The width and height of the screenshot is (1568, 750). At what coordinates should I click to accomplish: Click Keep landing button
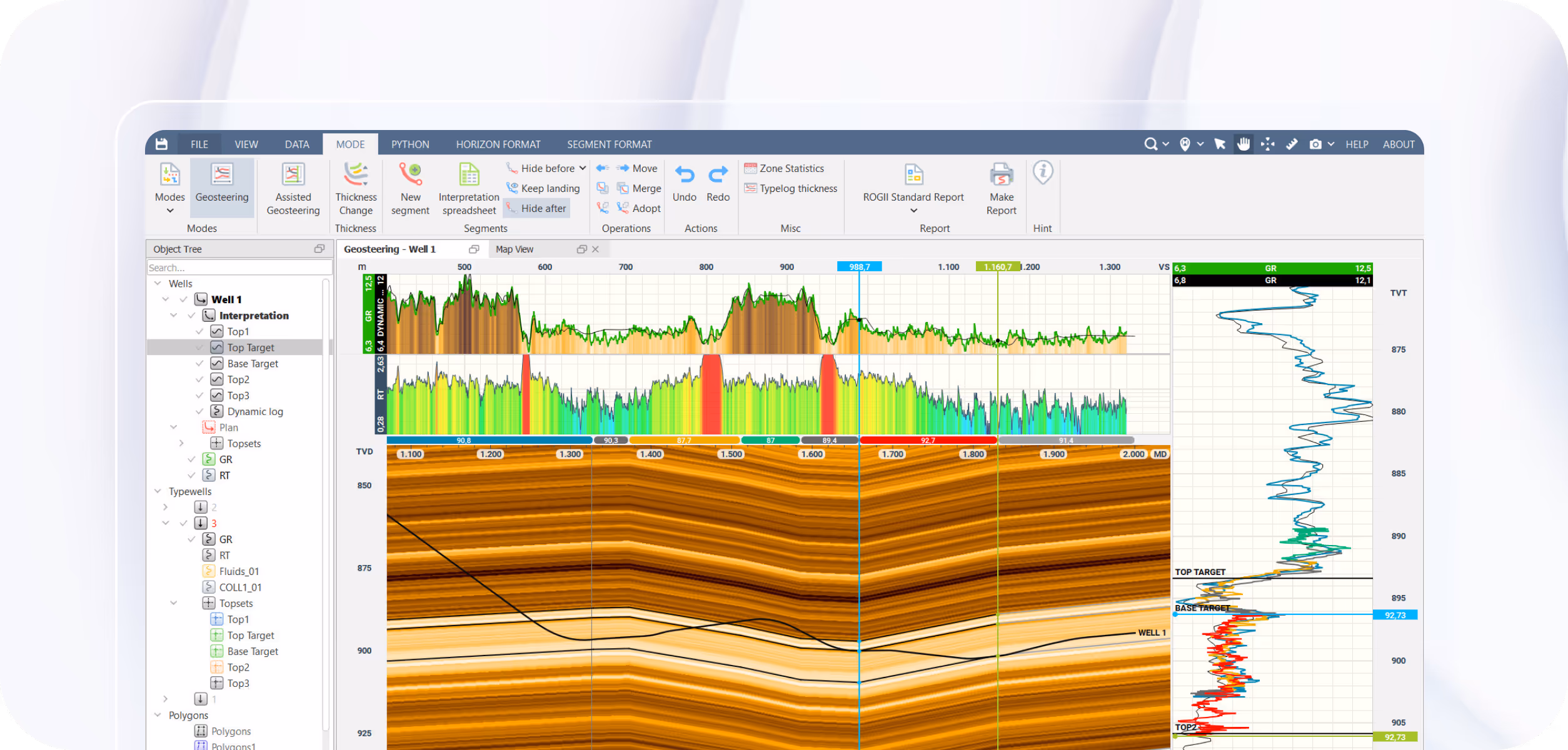tap(543, 188)
